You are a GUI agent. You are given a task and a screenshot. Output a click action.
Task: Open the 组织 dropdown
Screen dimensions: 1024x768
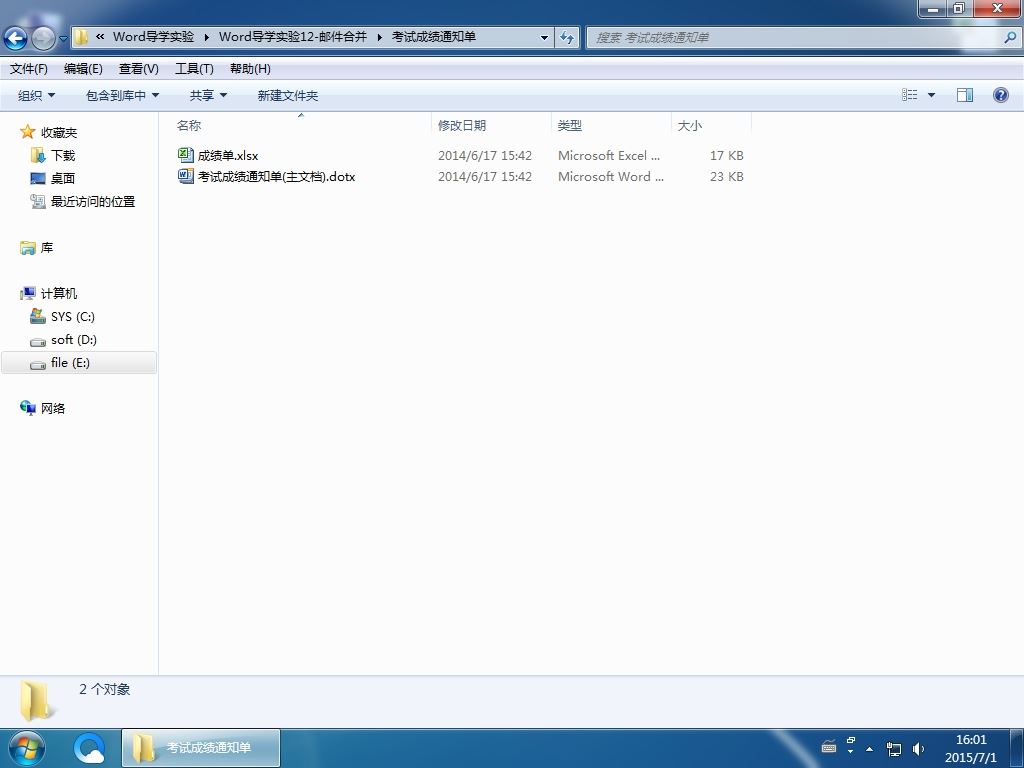pos(37,95)
